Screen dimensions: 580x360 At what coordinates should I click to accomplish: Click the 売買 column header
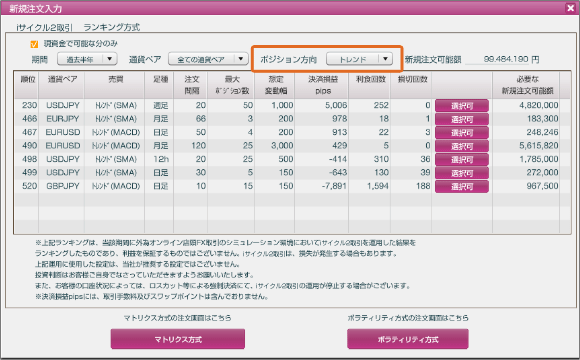[x=115, y=85]
